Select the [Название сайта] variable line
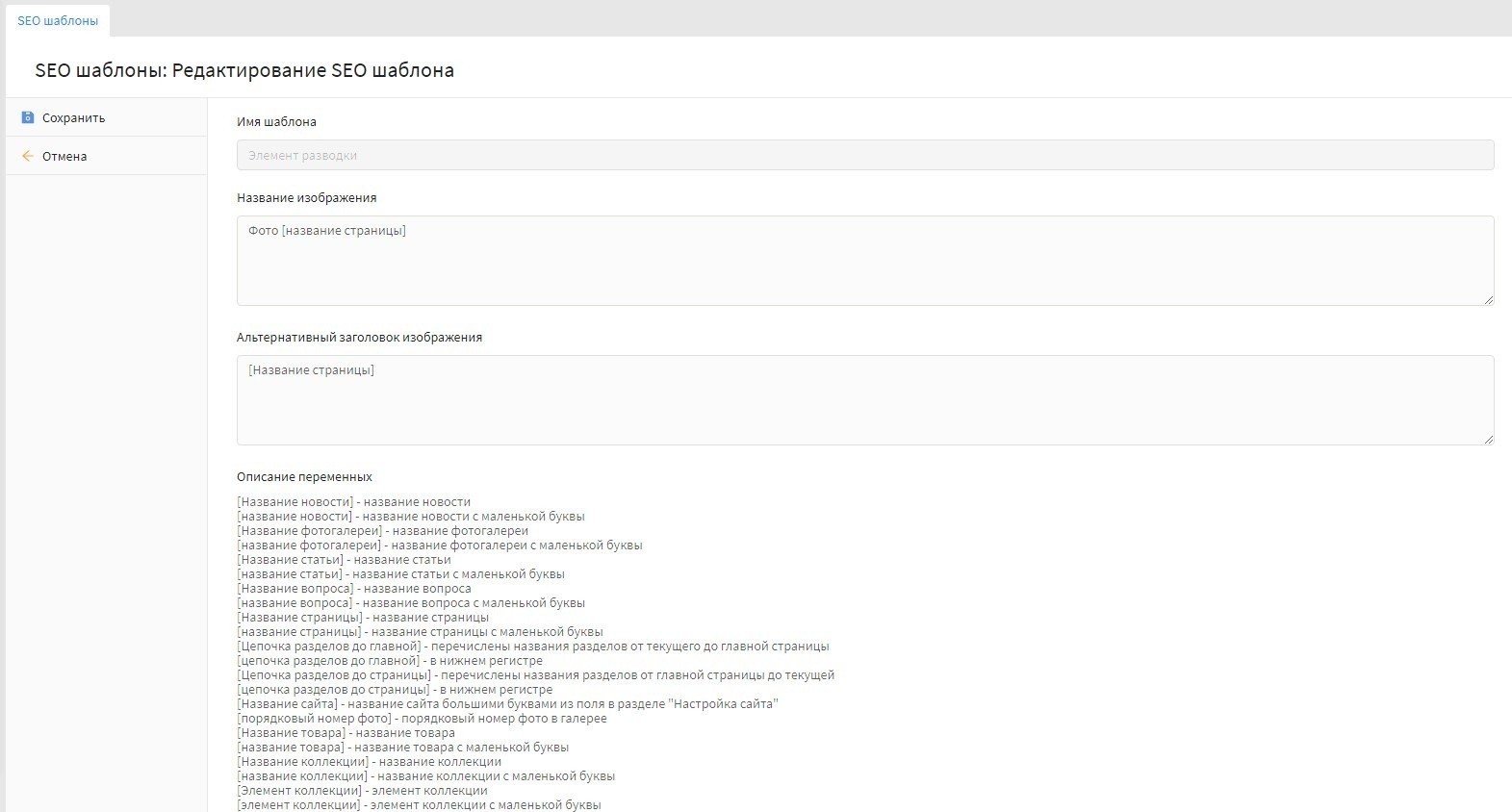The width and height of the screenshot is (1512, 812). (x=506, y=704)
